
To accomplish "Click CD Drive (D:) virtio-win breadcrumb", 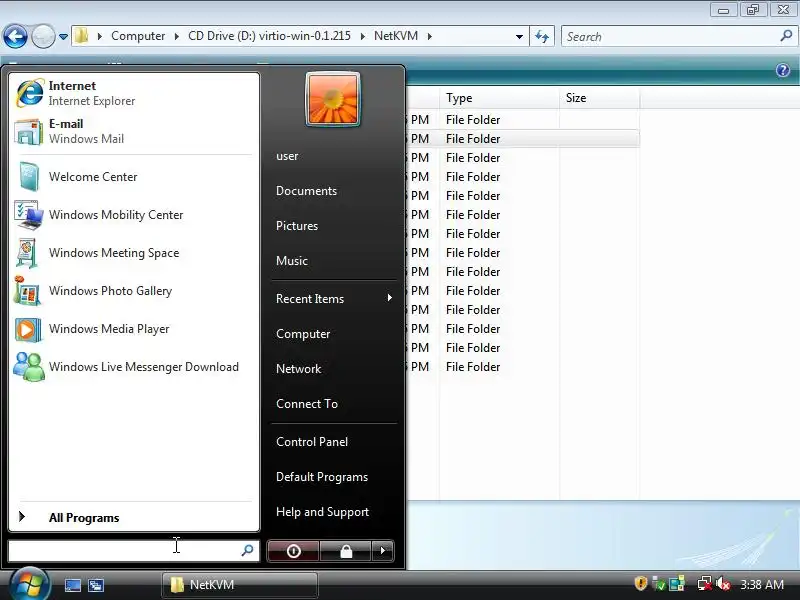I will (x=269, y=36).
